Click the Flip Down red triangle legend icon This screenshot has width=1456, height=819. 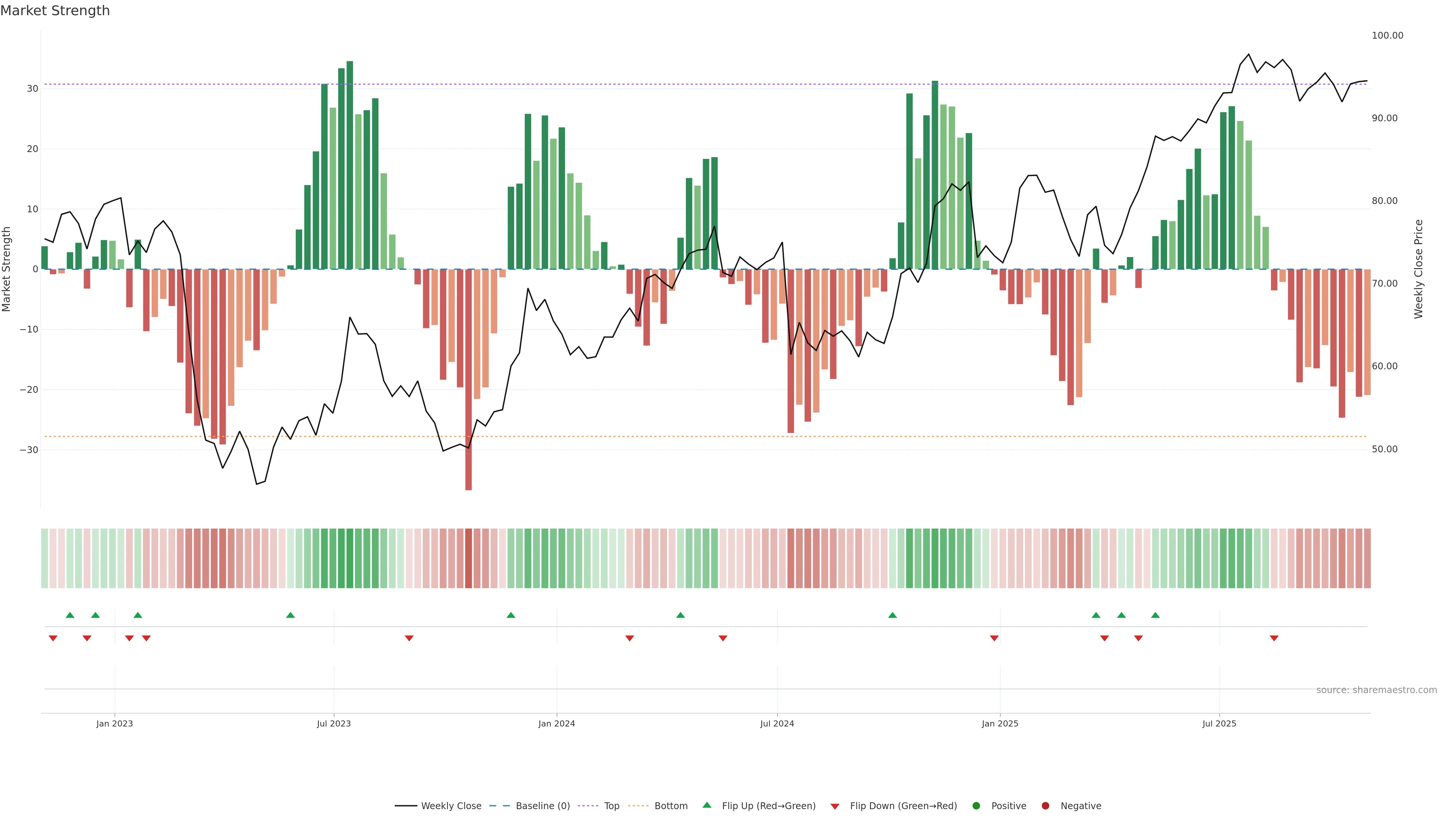[835, 806]
